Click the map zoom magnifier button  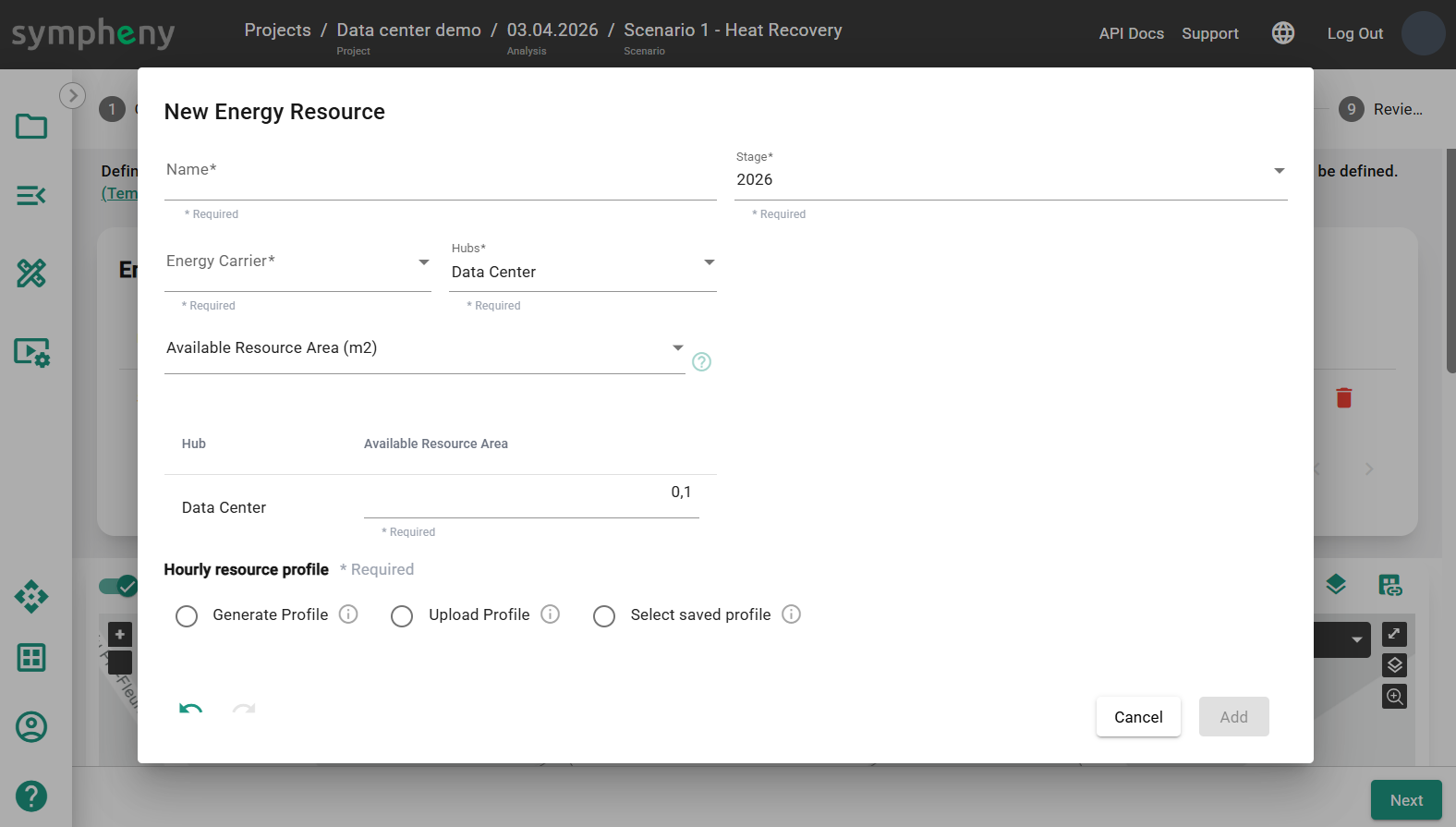(1395, 697)
